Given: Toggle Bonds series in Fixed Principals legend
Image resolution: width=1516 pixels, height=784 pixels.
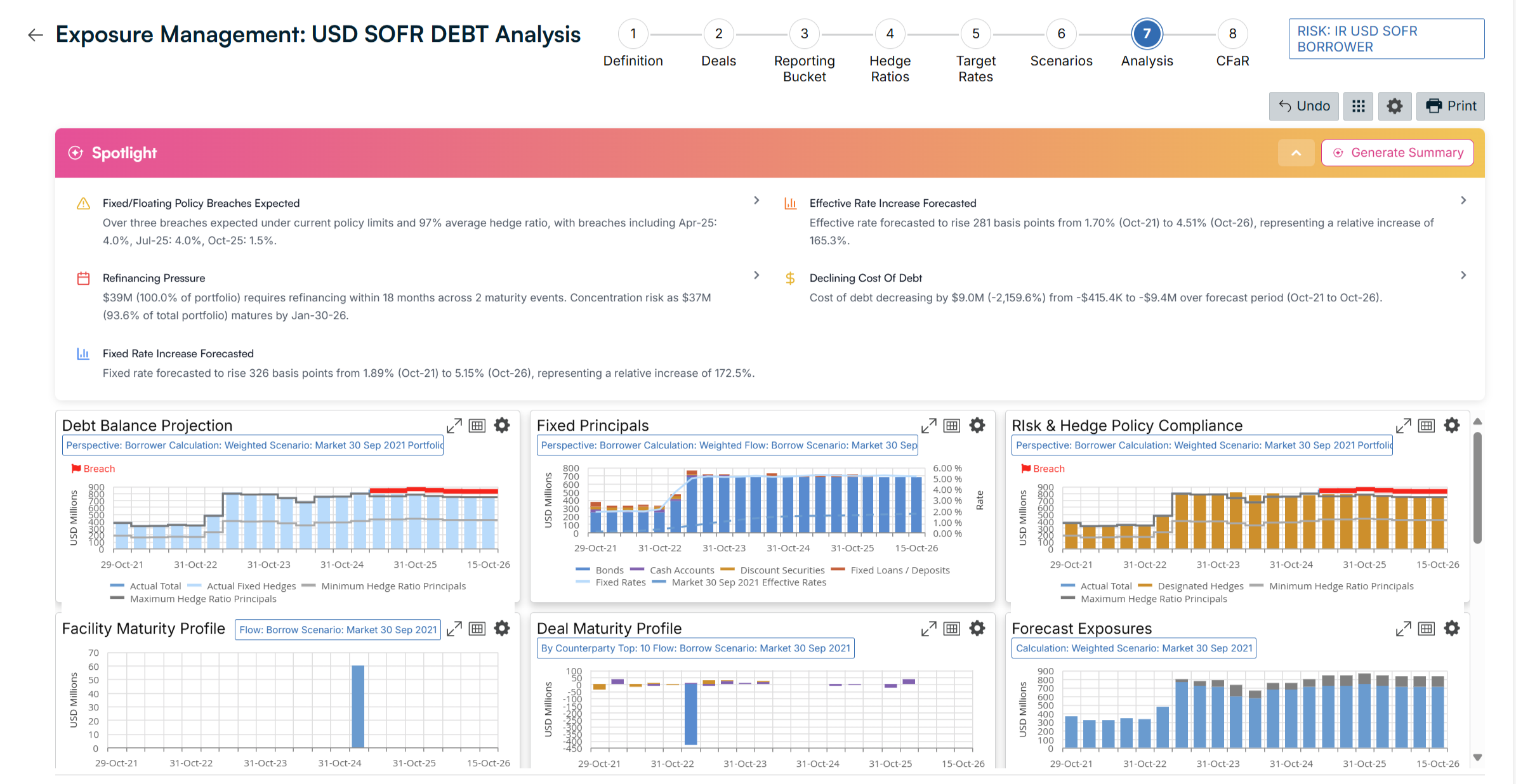Looking at the screenshot, I should point(609,570).
